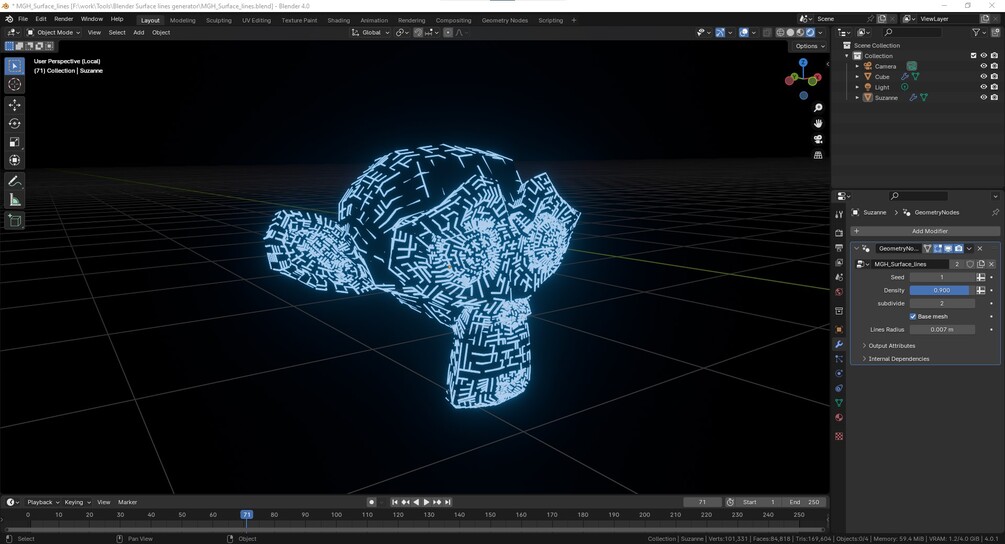Viewport: 1005px width, 544px height.
Task: Play the animation forward
Action: coord(426,502)
